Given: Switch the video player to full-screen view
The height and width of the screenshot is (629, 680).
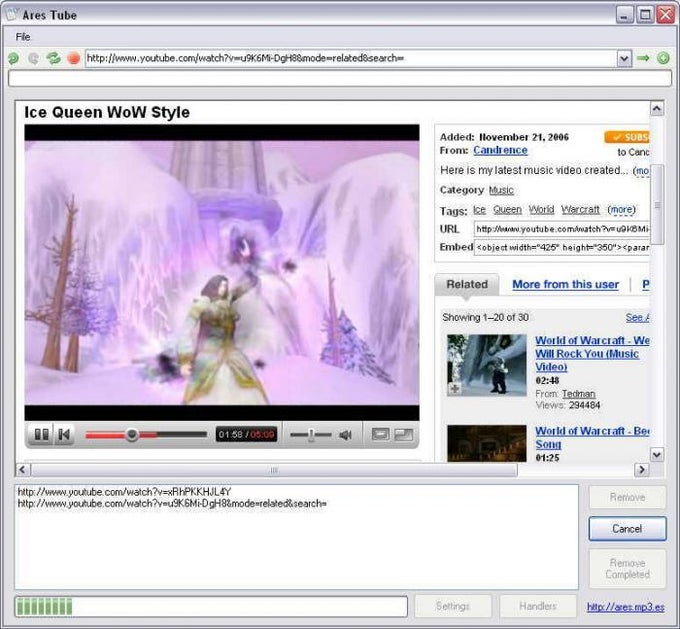Looking at the screenshot, I should coord(404,434).
